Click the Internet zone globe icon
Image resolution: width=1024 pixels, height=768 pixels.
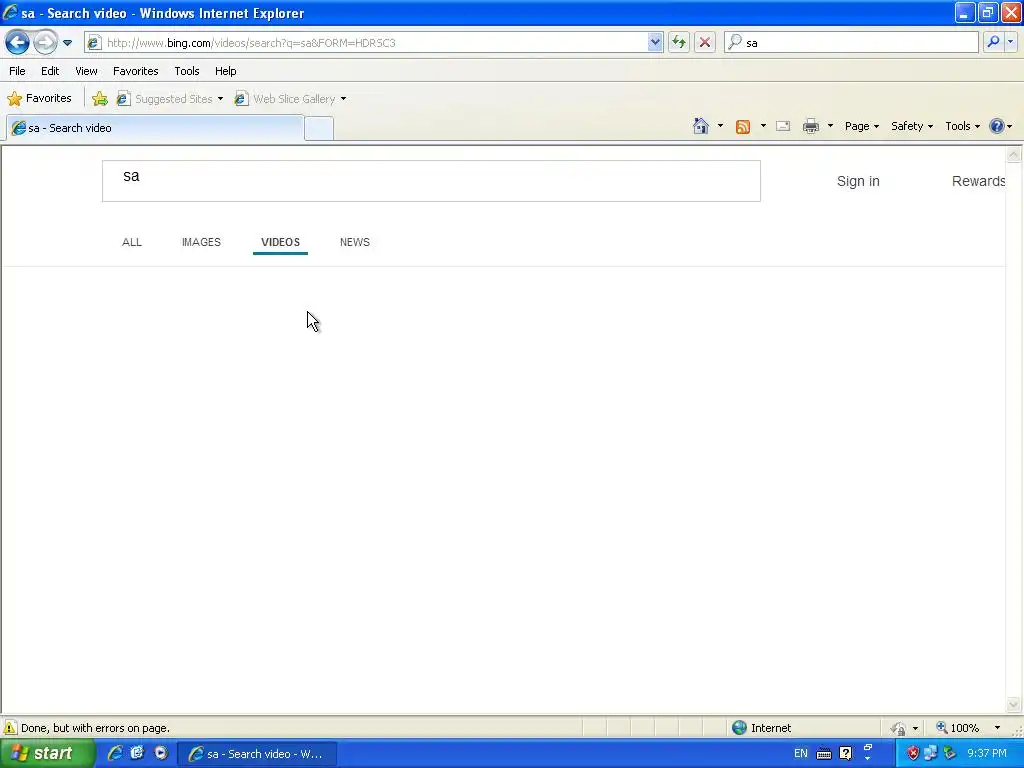(x=739, y=728)
